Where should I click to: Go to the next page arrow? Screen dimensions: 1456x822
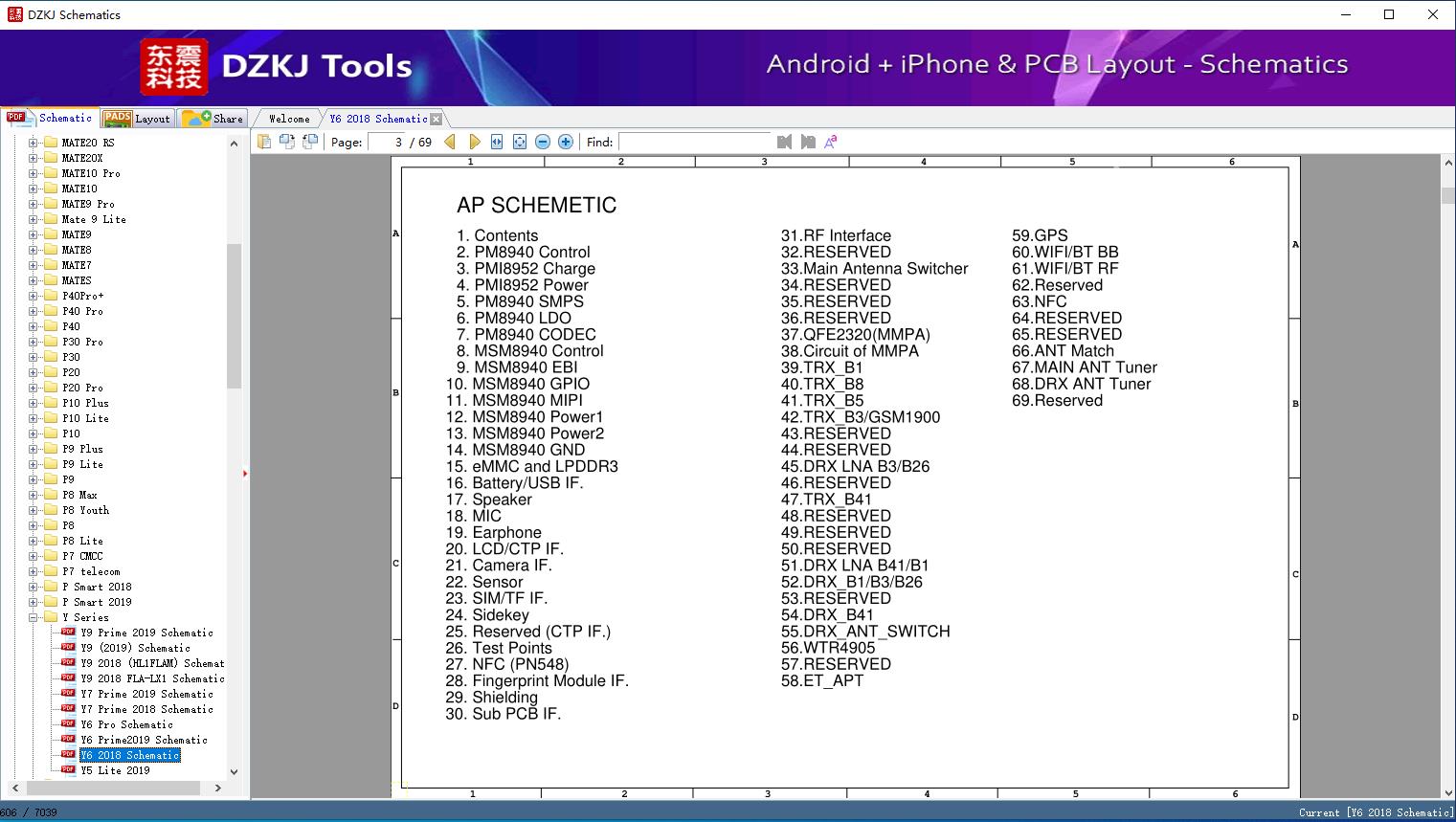tap(474, 142)
